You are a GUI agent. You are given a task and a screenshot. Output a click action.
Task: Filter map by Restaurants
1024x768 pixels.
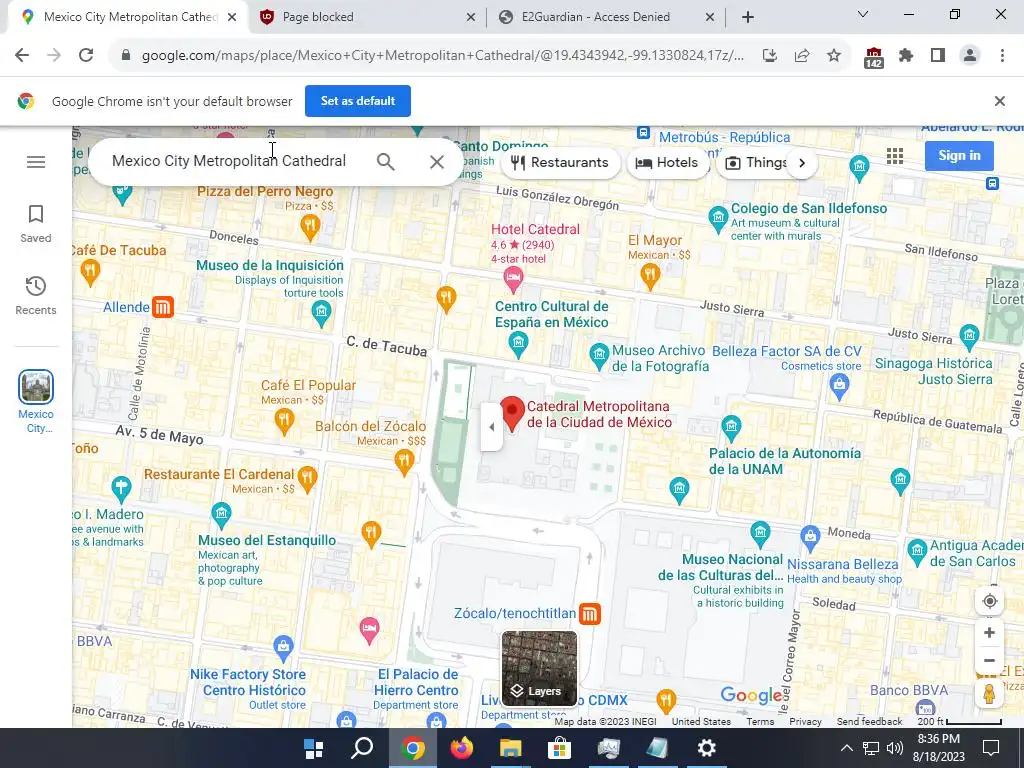click(x=560, y=163)
